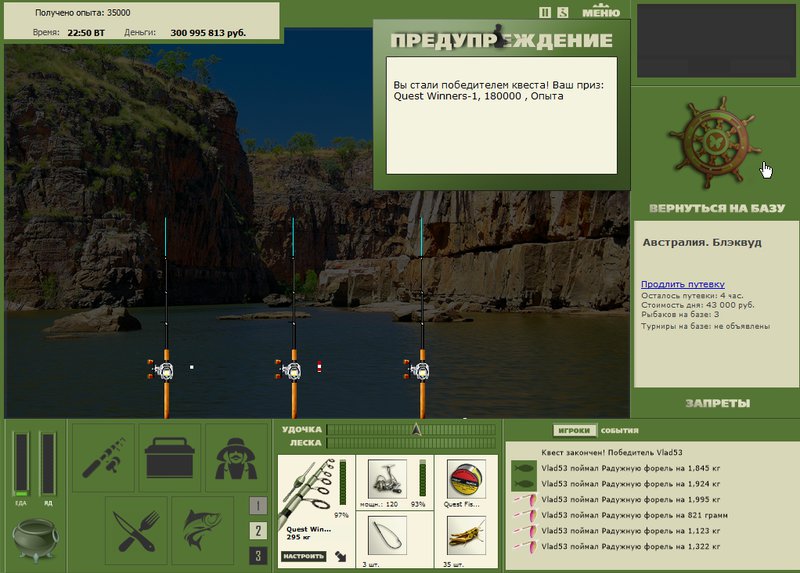
Task: Click the Австралия. Блэквуд location title
Action: click(702, 242)
